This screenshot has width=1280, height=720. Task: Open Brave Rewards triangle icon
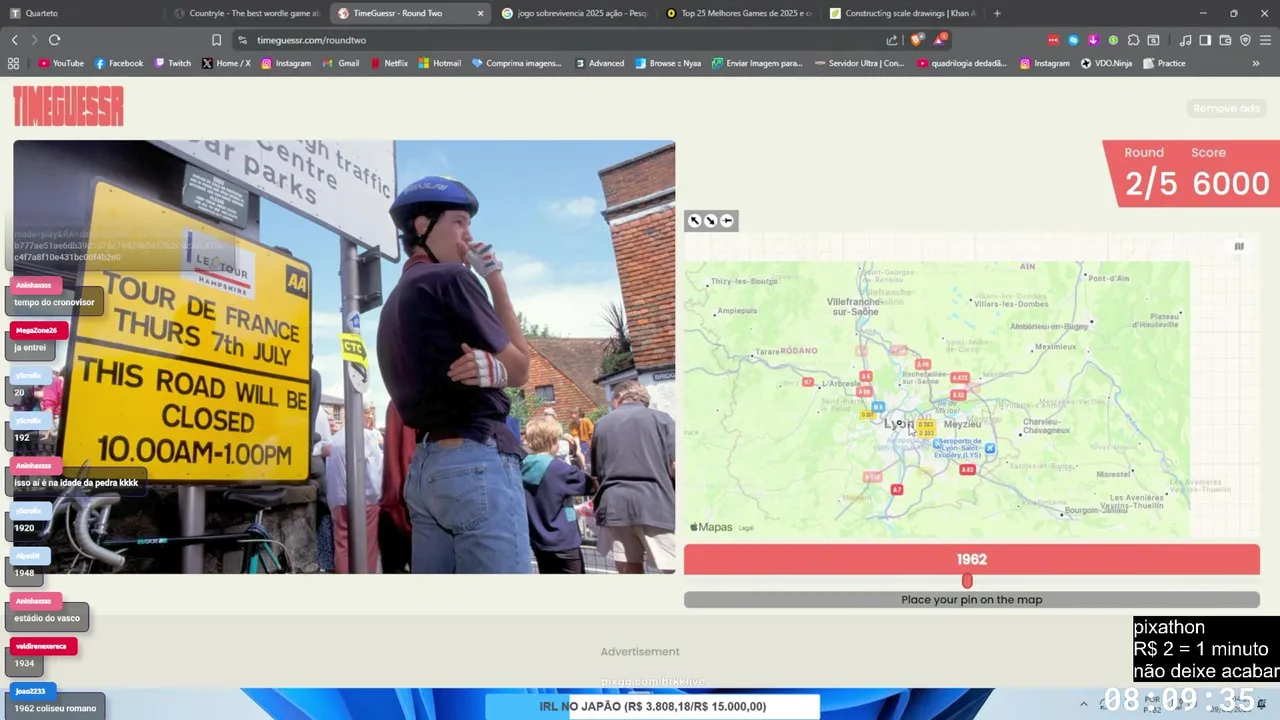[x=940, y=39]
